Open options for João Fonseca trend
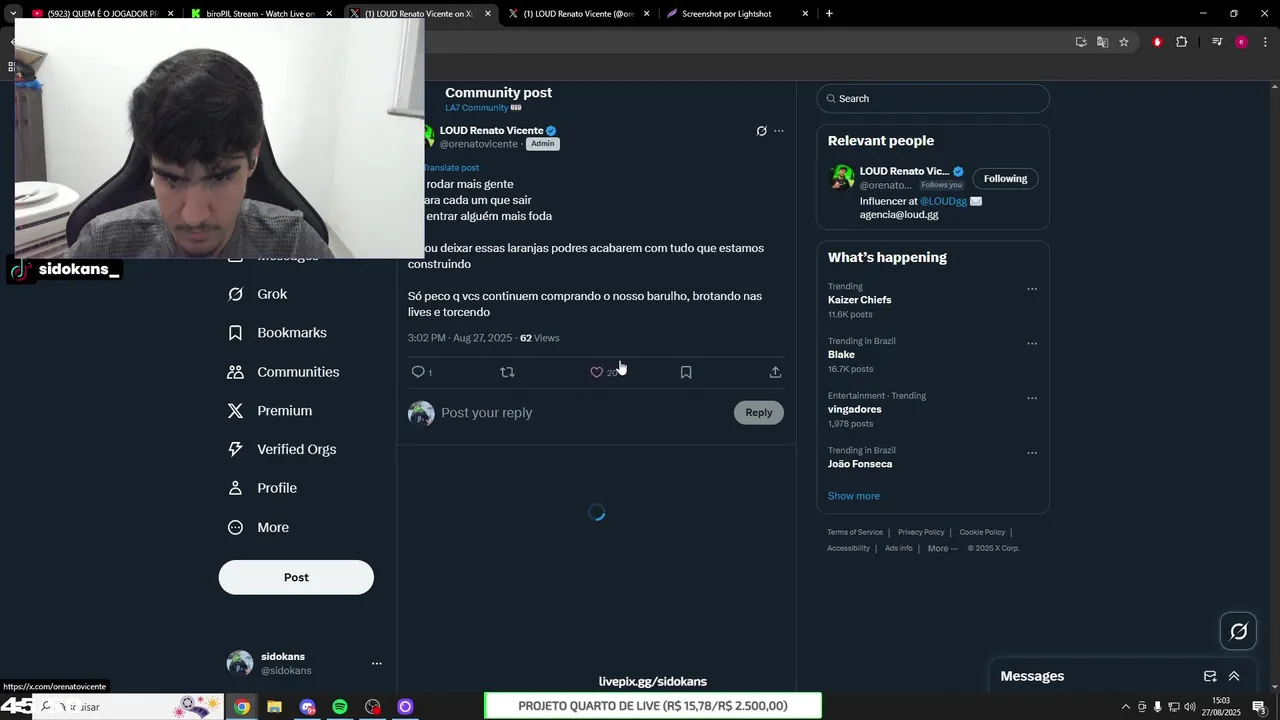1280x720 pixels. coord(1032,452)
